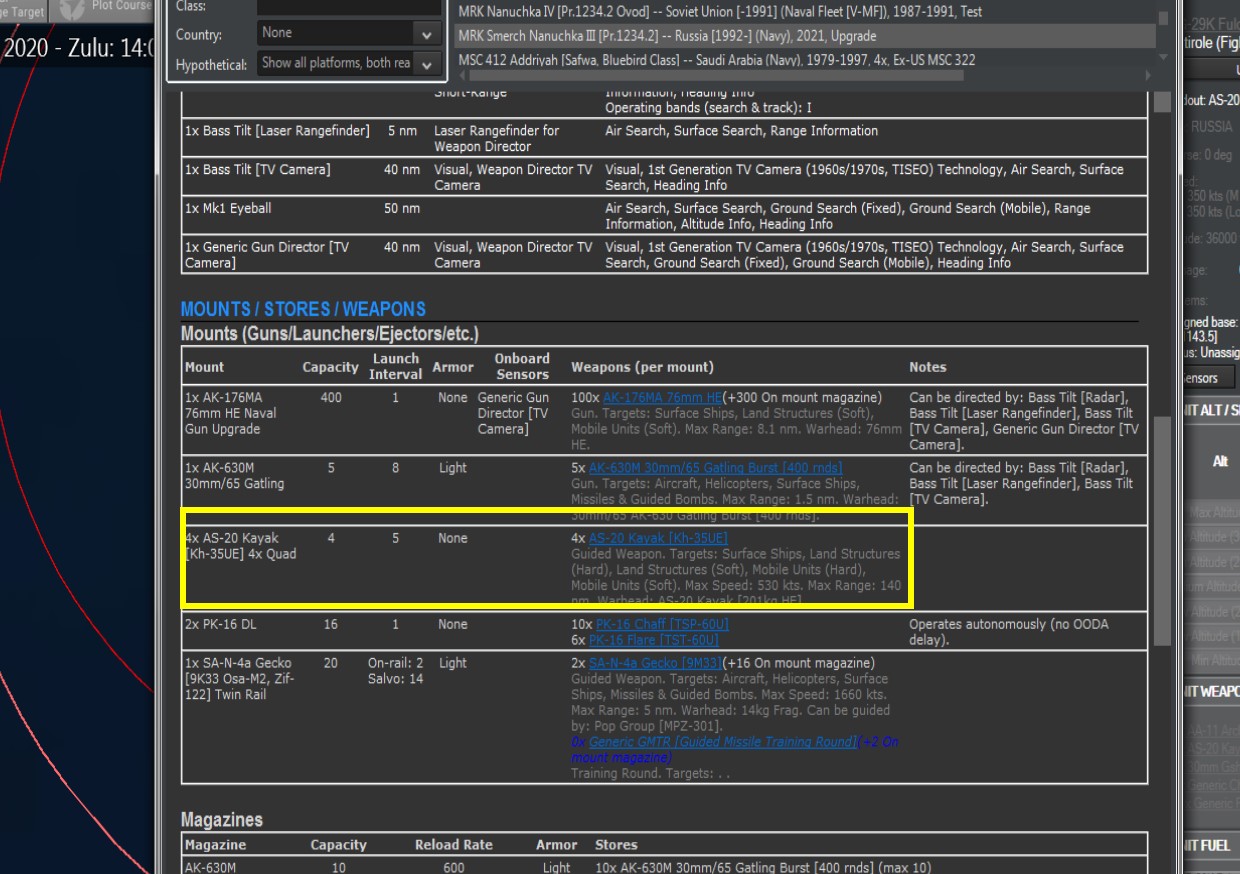The image size is (1240, 874).
Task: Open the Generic GMTR training round link
Action: point(722,742)
